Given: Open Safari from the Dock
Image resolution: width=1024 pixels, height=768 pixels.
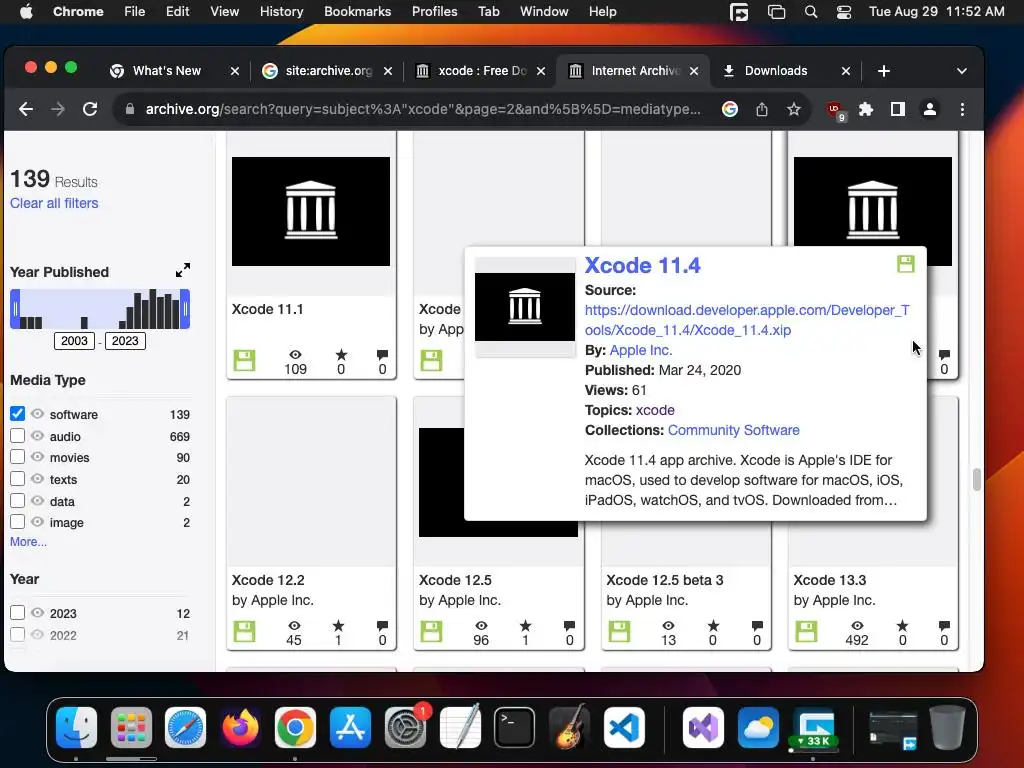Looking at the screenshot, I should pos(185,728).
